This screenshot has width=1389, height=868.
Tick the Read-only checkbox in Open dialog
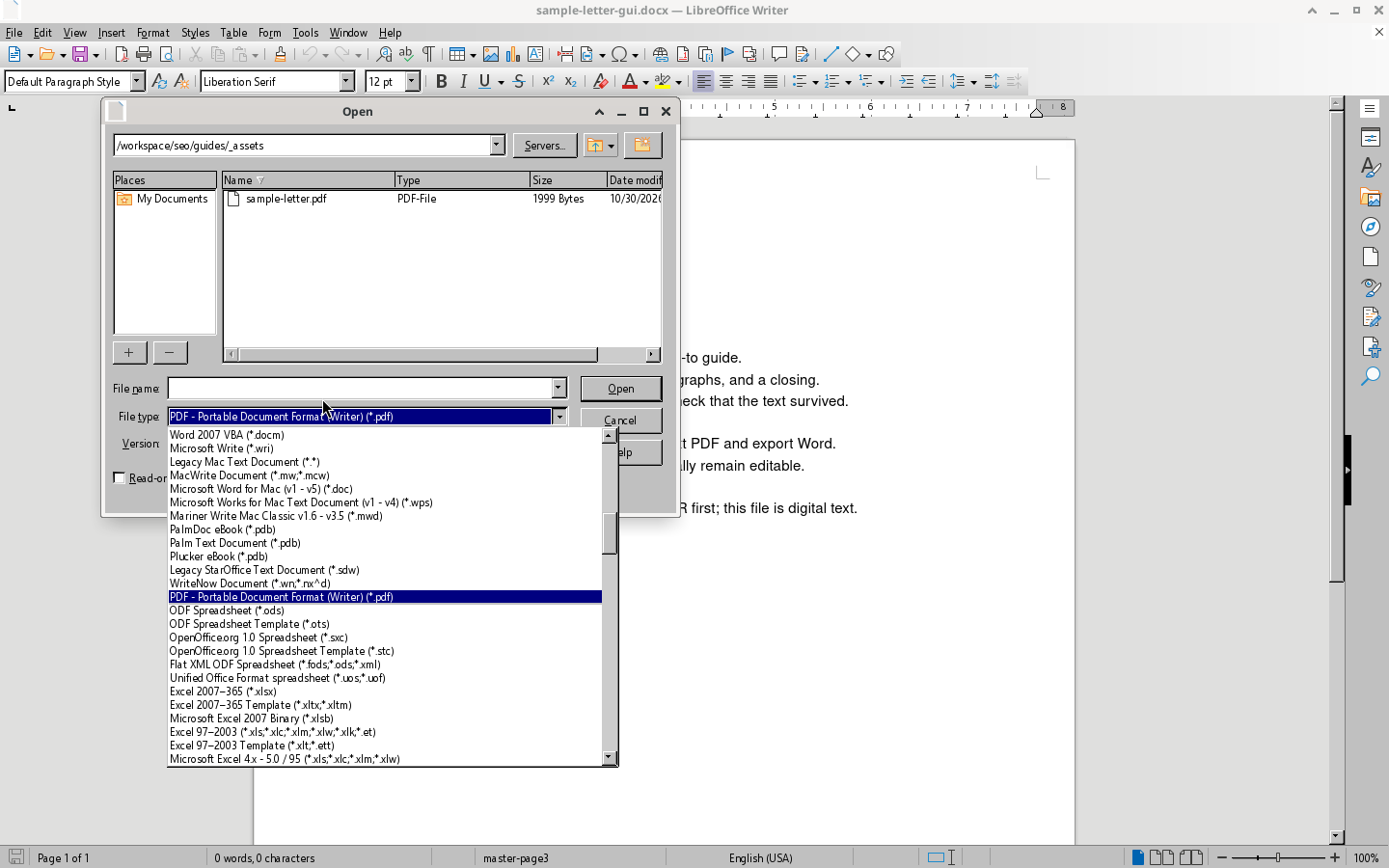[x=120, y=478]
